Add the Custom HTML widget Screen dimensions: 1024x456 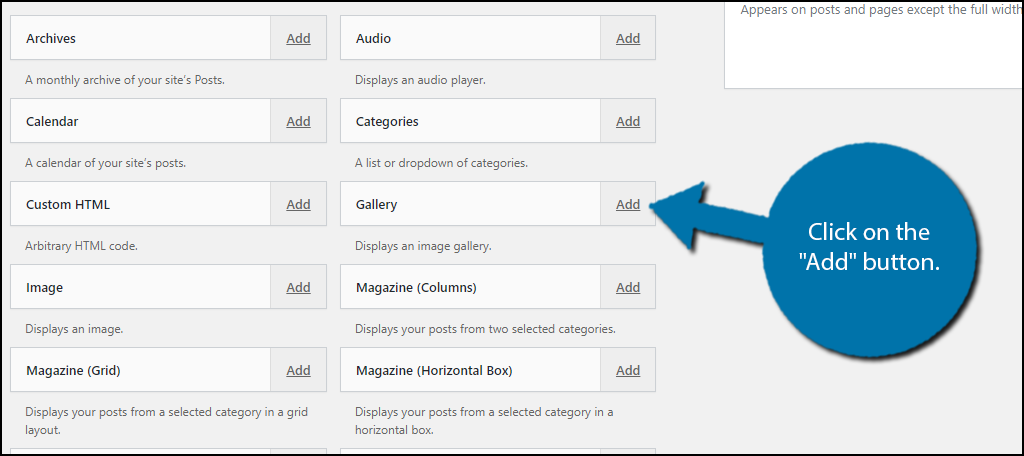298,204
